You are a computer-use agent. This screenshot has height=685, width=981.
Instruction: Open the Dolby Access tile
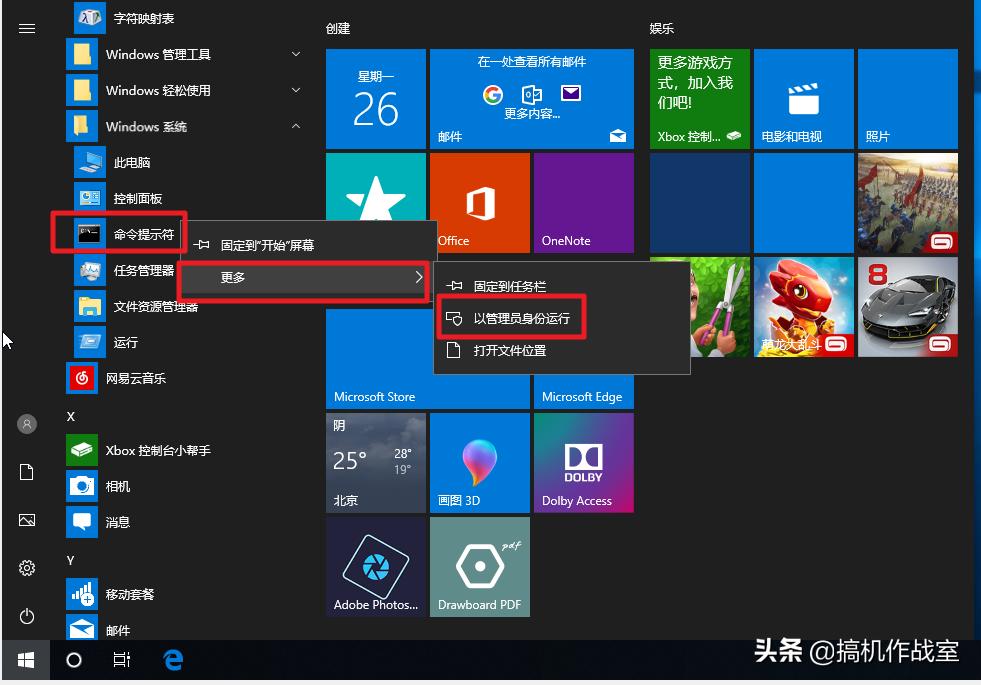coord(583,462)
